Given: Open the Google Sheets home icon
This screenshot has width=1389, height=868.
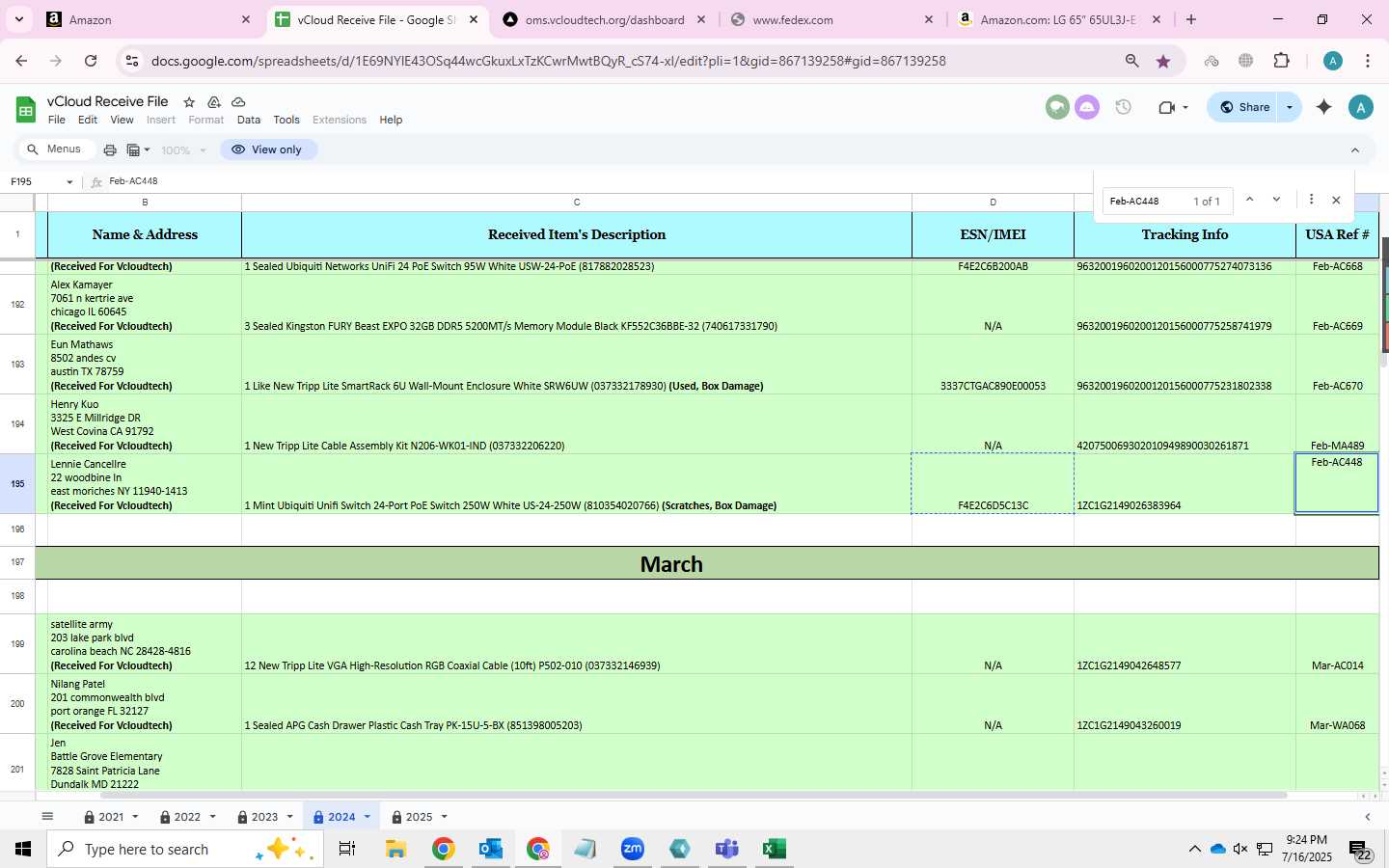Looking at the screenshot, I should coord(26,110).
